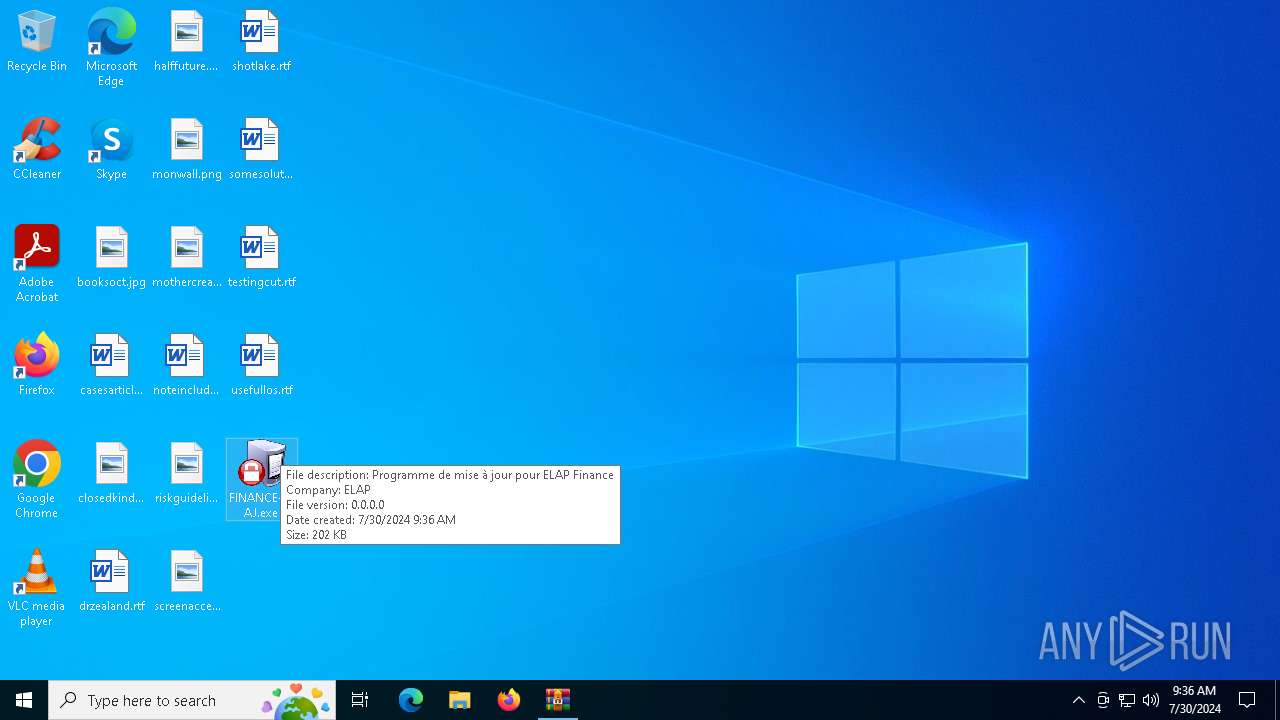The height and width of the screenshot is (720, 1280).
Task: Select the Adobe Acrobat shortcut
Action: click(x=37, y=264)
